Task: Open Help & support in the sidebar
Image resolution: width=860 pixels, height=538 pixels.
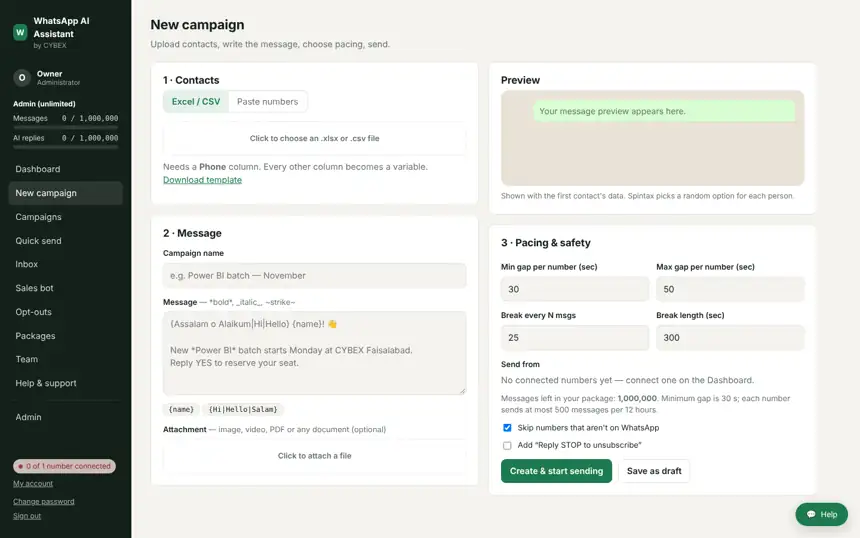Action: (x=65, y=383)
